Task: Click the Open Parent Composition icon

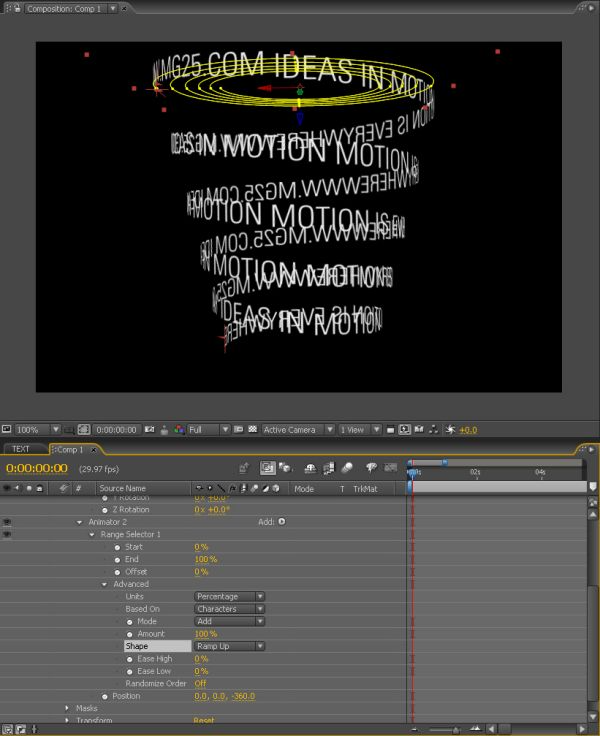Action: [x=244, y=468]
